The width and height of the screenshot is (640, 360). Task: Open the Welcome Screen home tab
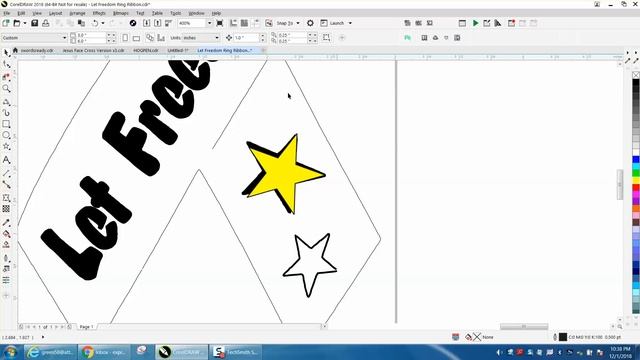coord(15,50)
